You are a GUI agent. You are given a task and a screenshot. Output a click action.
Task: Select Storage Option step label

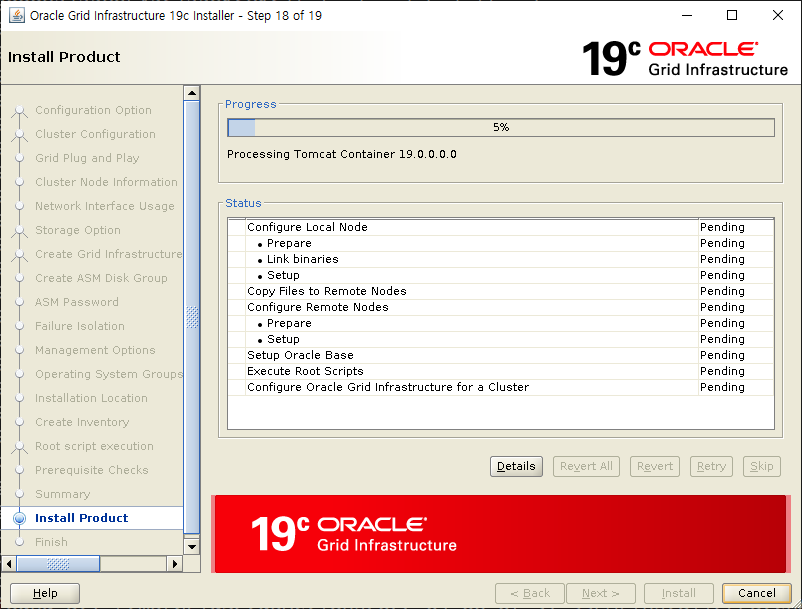pyautogui.click(x=78, y=231)
